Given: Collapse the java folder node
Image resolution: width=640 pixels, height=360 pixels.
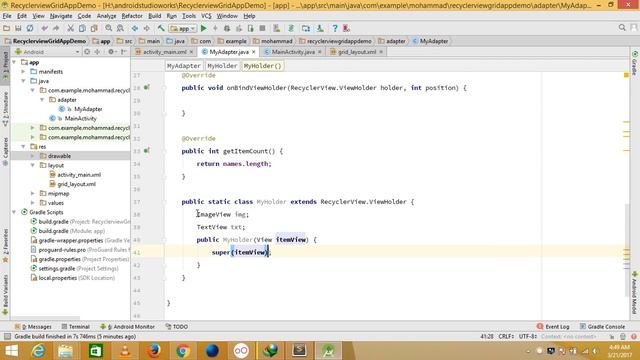Looking at the screenshot, I should pos(23,81).
